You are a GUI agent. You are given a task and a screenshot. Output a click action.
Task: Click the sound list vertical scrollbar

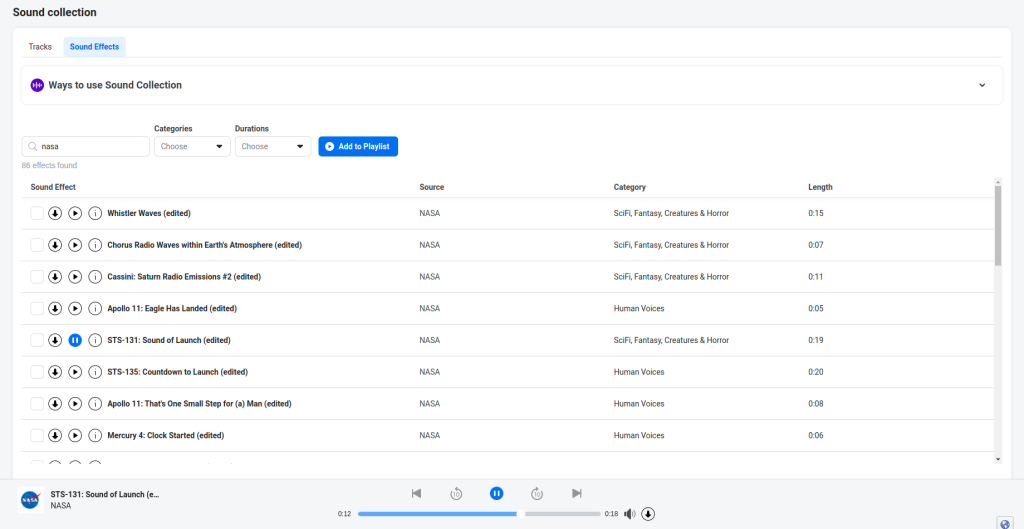998,225
